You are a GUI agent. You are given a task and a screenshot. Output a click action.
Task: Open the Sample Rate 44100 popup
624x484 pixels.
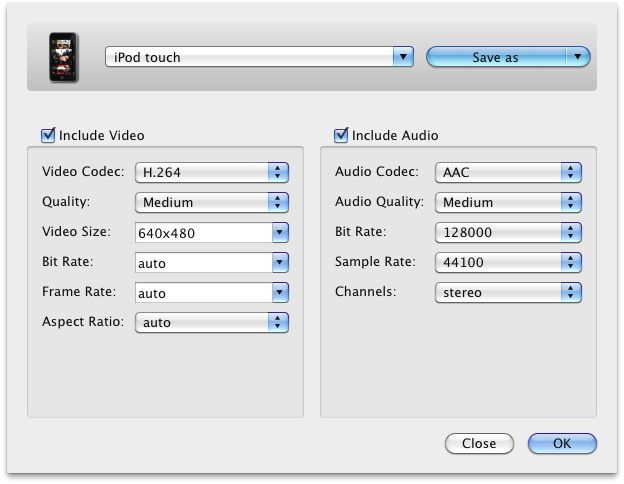[x=508, y=262]
